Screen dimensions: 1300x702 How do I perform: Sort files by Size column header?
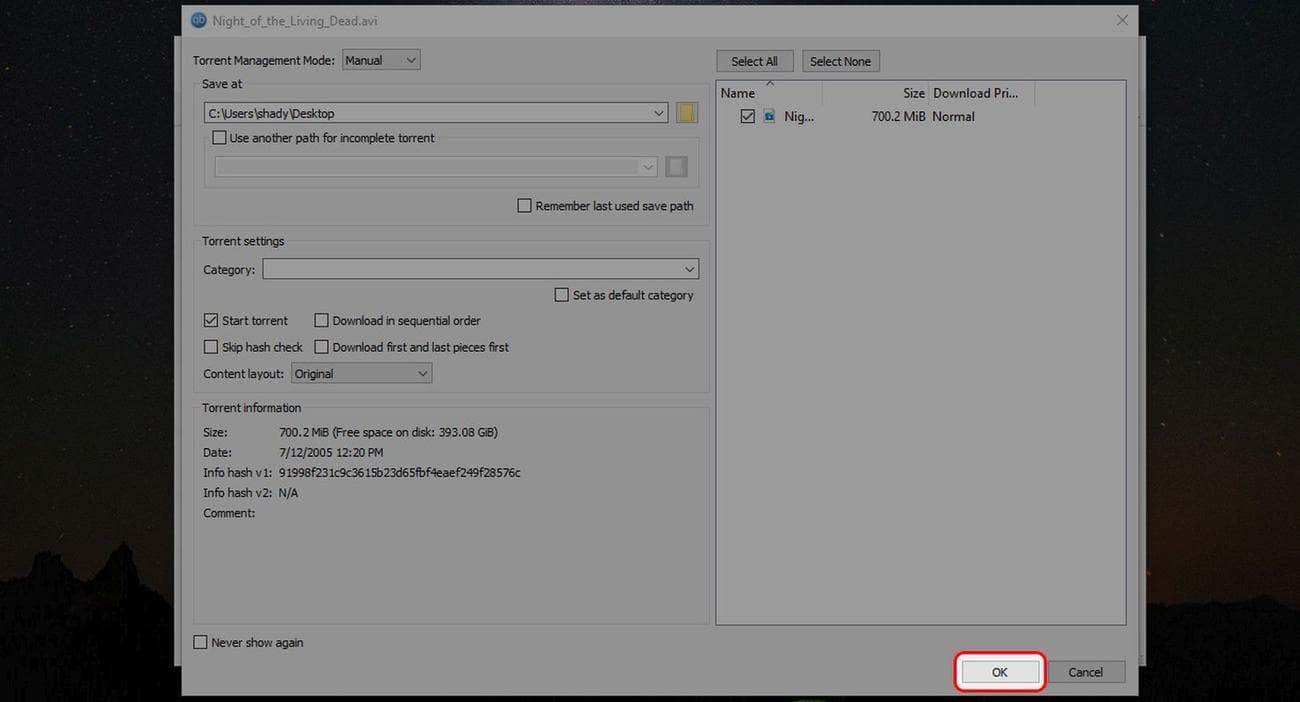876,94
